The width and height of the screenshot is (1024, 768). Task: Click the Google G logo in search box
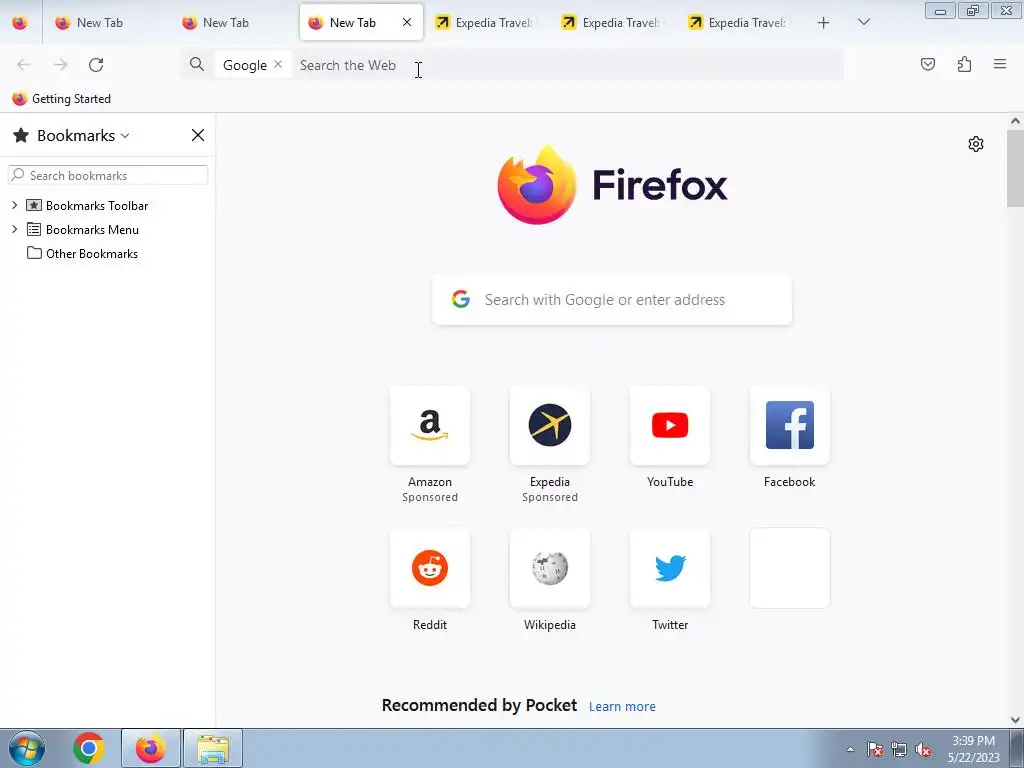[461, 299]
